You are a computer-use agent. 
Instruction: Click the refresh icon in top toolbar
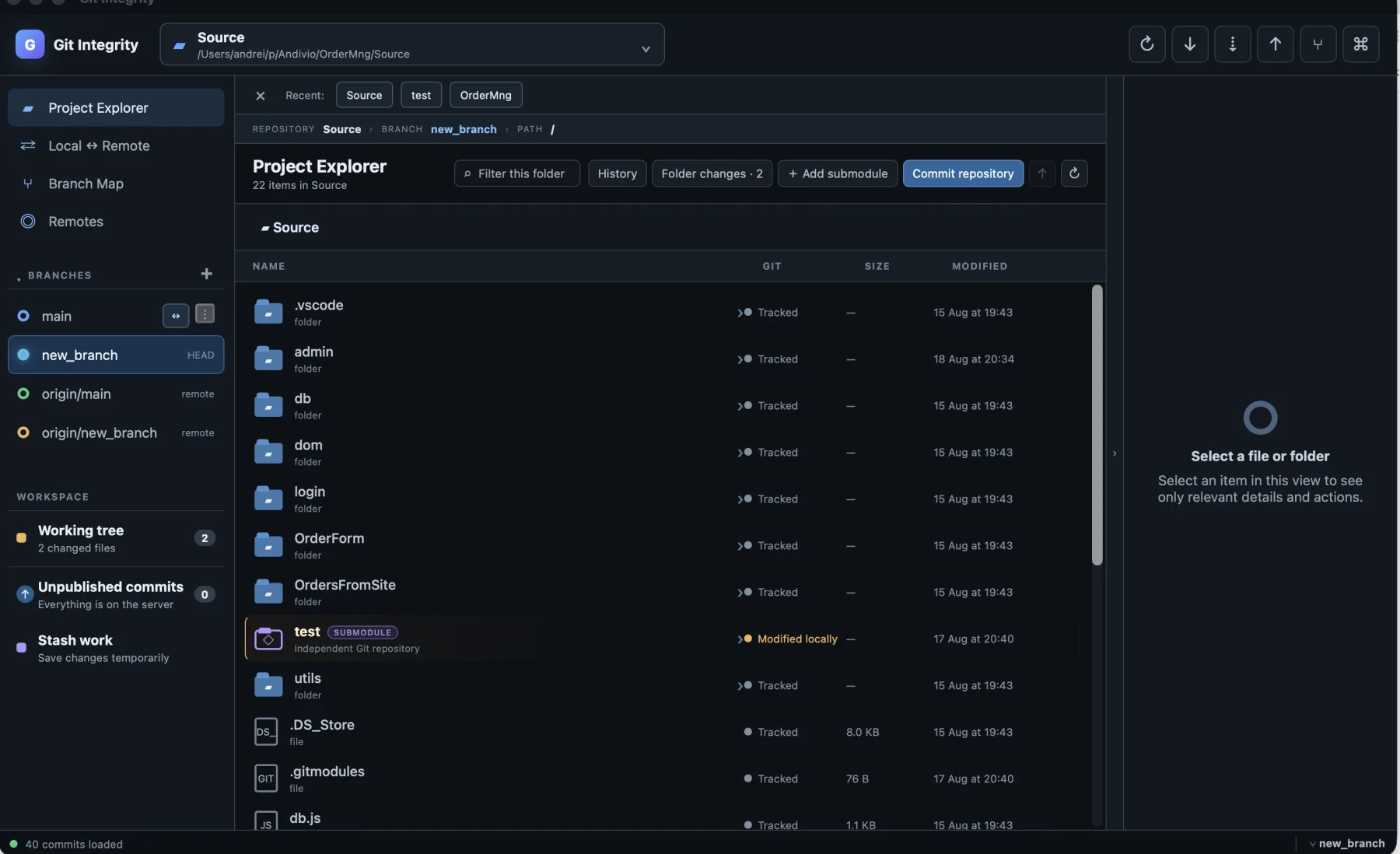pyautogui.click(x=1146, y=44)
